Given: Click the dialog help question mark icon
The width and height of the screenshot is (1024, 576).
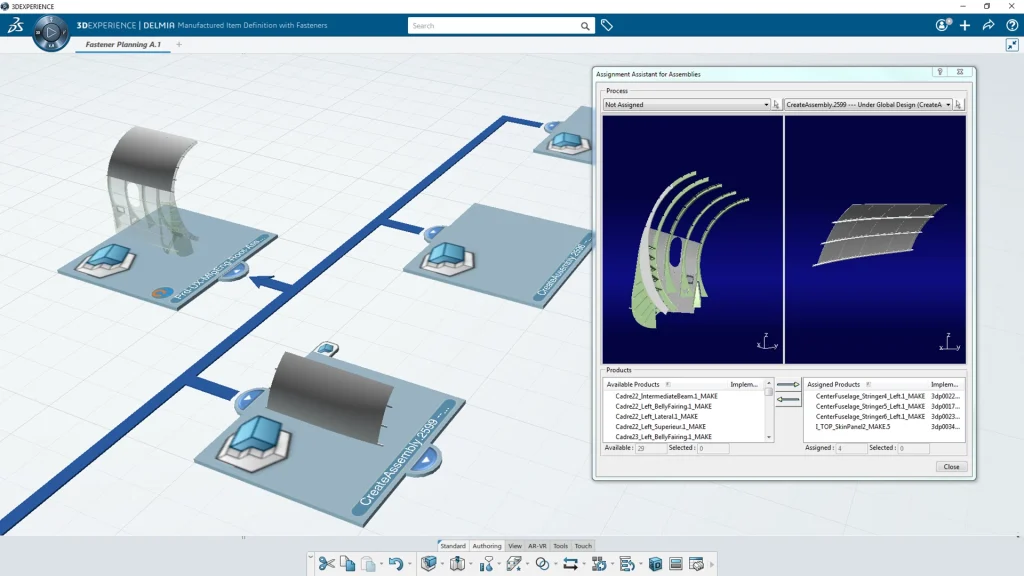Looking at the screenshot, I should click(940, 72).
